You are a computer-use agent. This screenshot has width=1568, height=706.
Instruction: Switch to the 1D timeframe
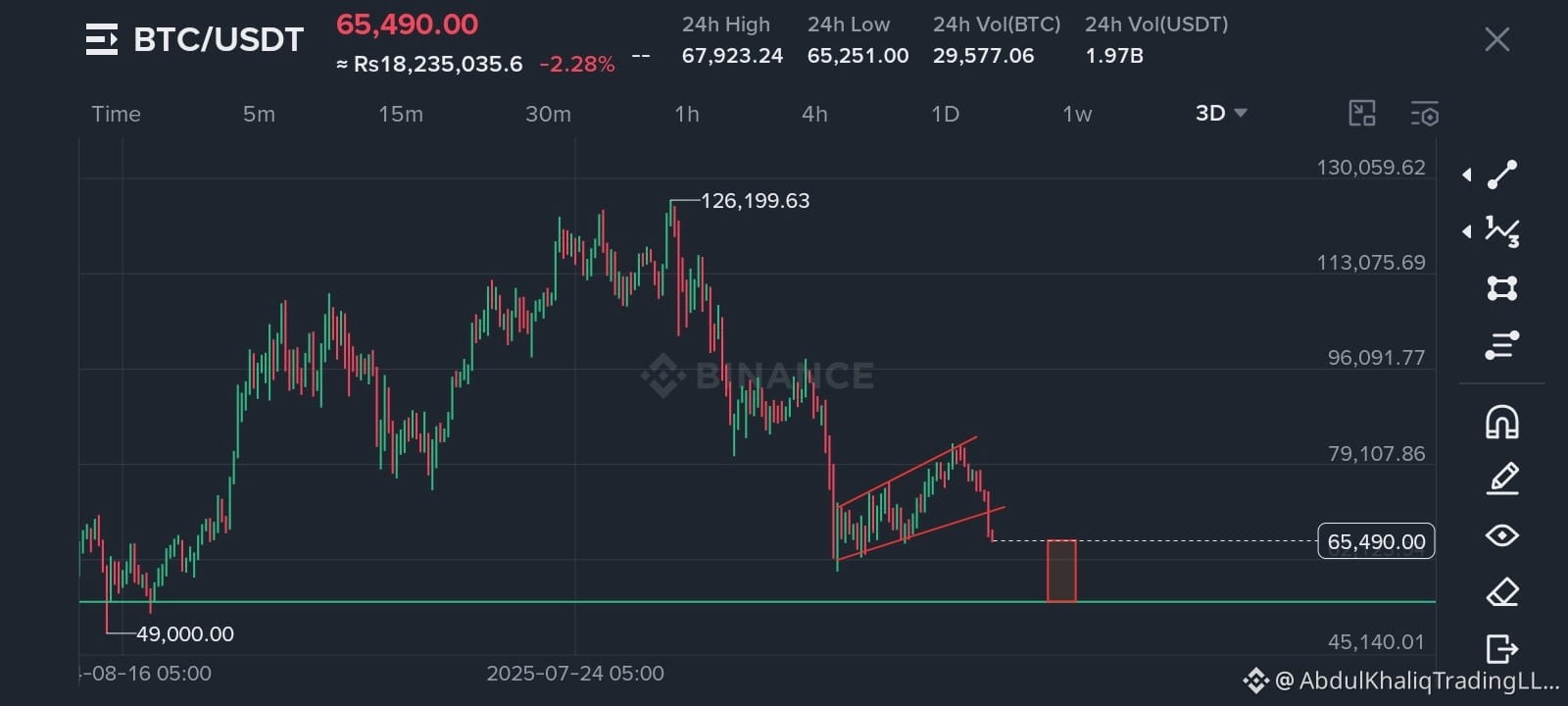pyautogui.click(x=945, y=114)
